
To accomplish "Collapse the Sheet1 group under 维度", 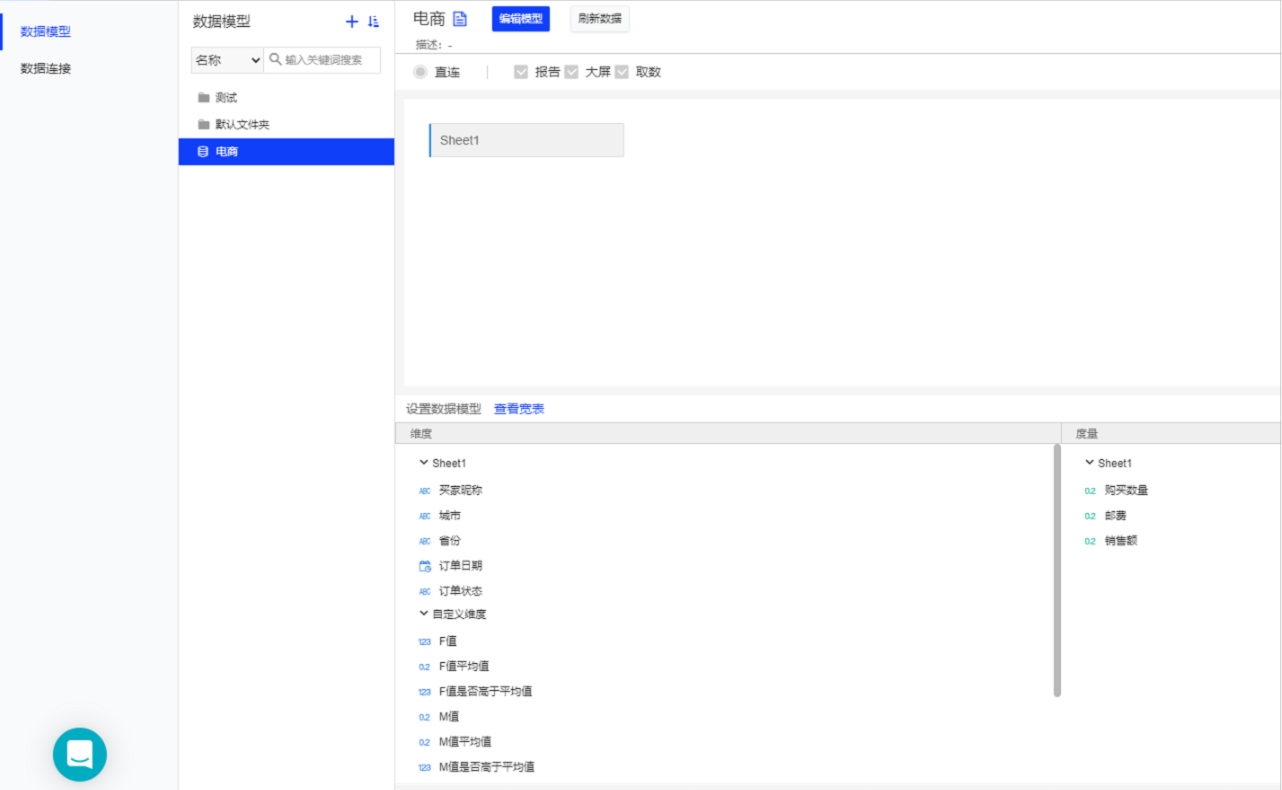I will [x=424, y=463].
